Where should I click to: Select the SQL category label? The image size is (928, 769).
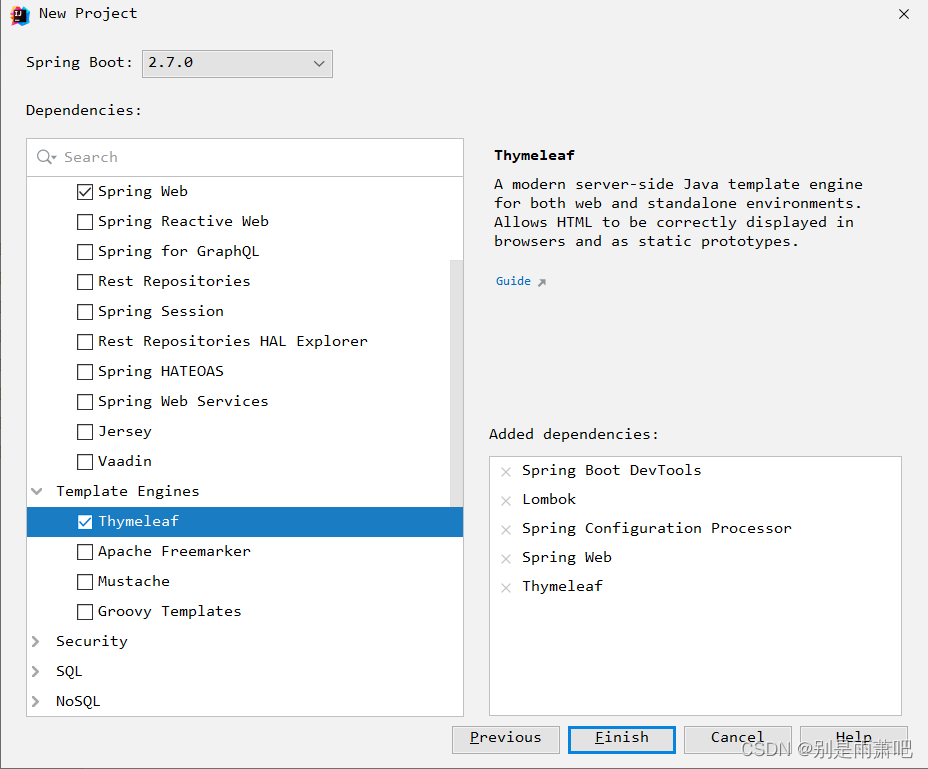point(69,672)
